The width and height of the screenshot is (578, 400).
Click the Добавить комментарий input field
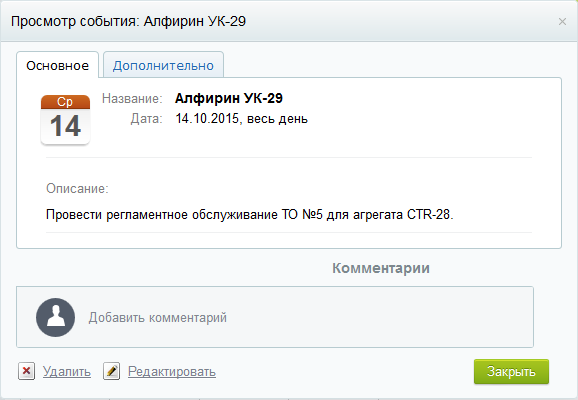[275, 317]
